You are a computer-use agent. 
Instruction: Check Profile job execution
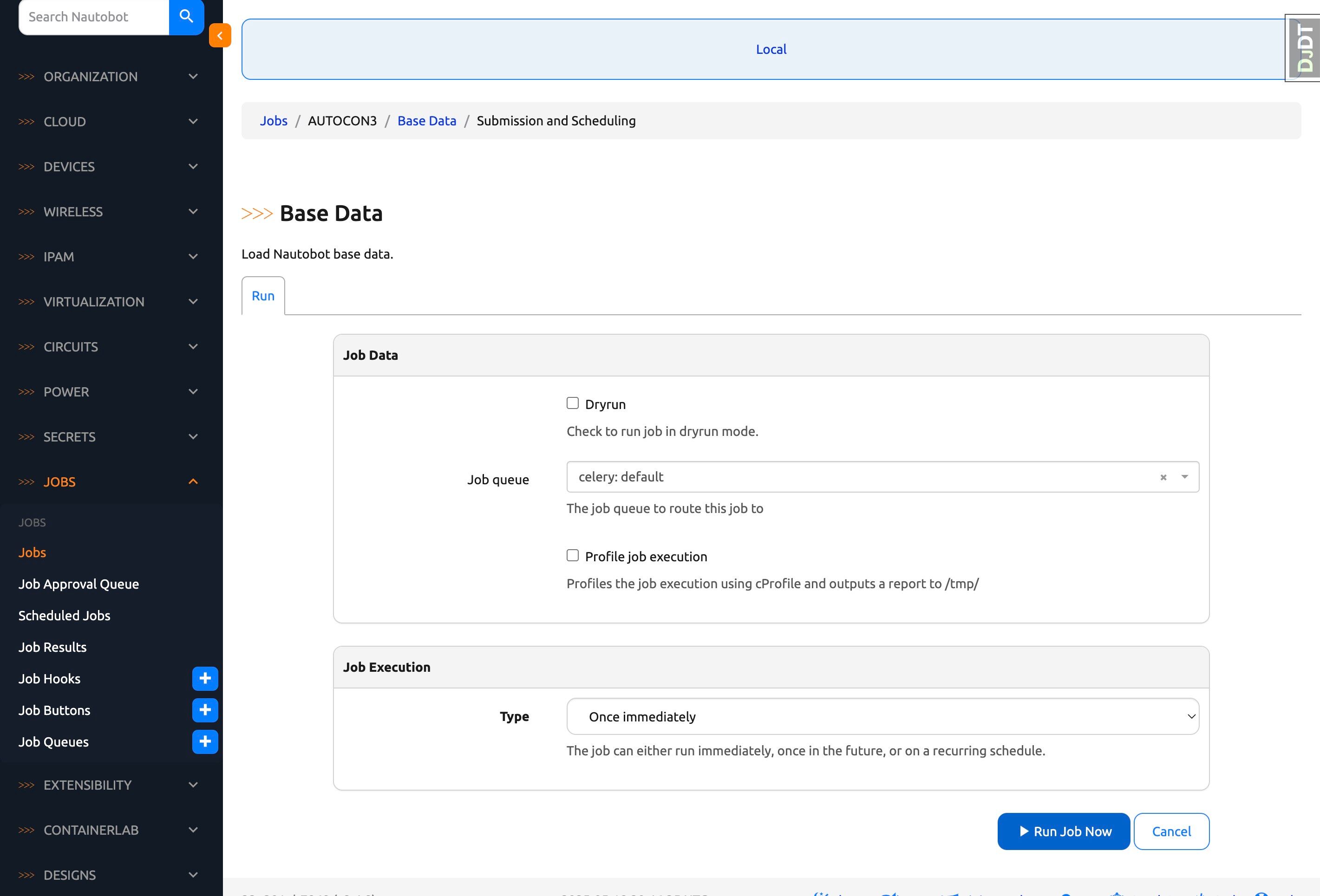point(573,555)
